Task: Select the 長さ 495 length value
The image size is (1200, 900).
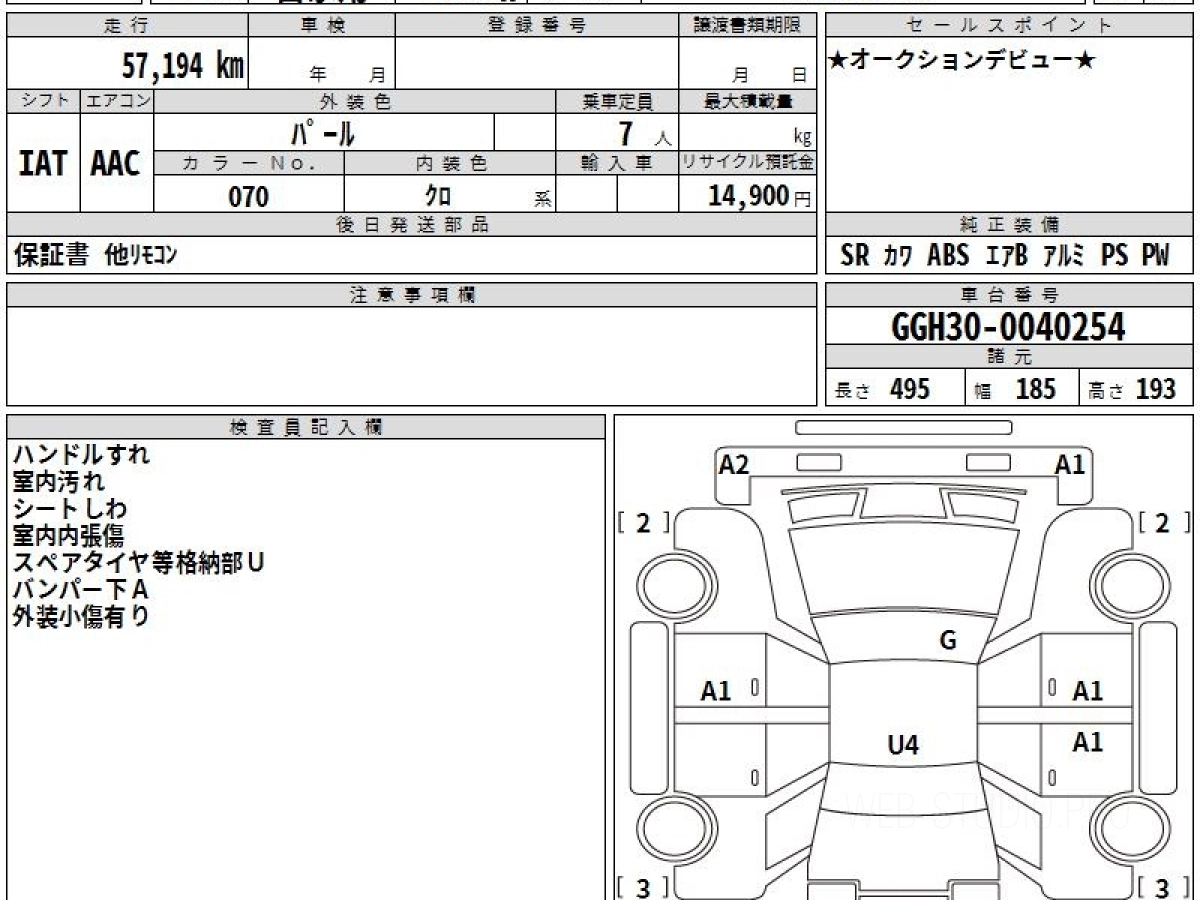Action: (882, 390)
